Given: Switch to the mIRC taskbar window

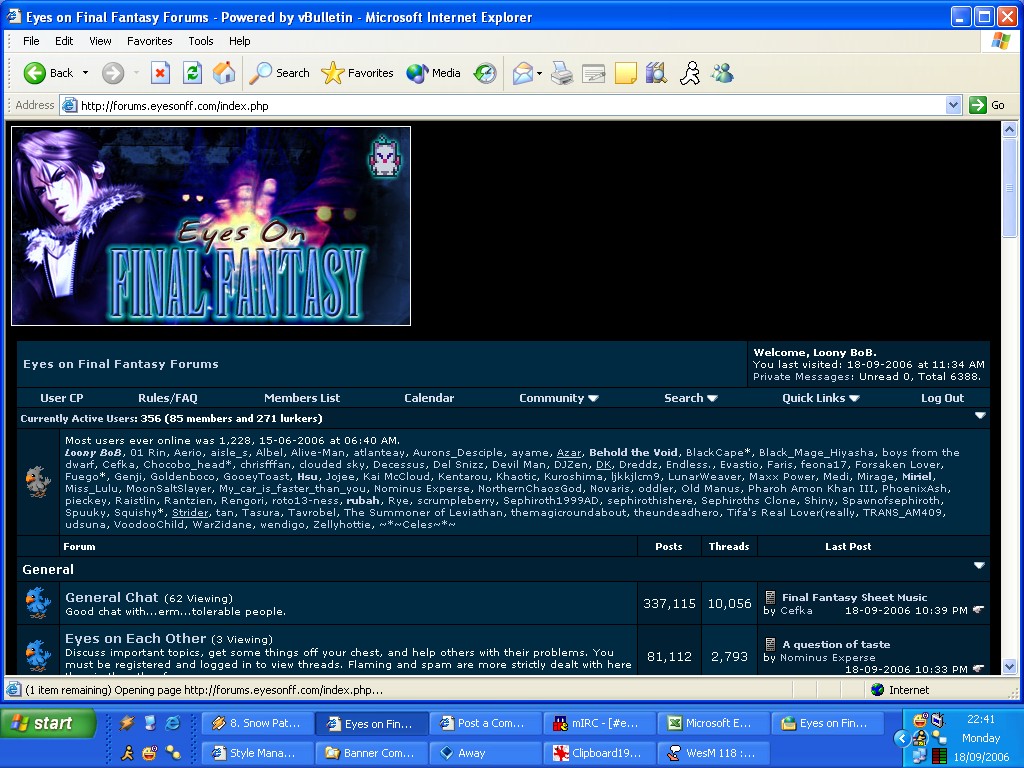Looking at the screenshot, I should point(600,723).
